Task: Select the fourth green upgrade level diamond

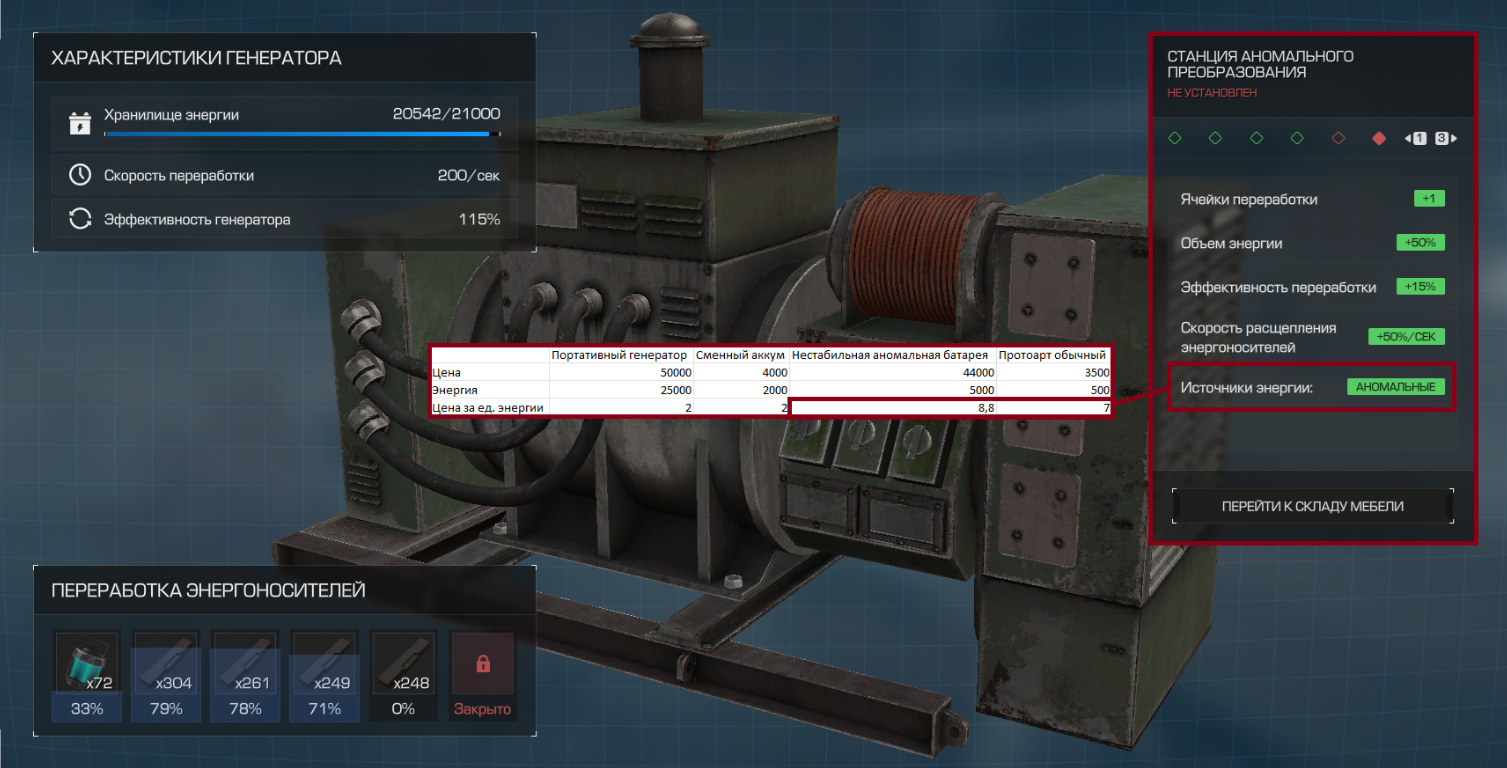Action: (1297, 138)
